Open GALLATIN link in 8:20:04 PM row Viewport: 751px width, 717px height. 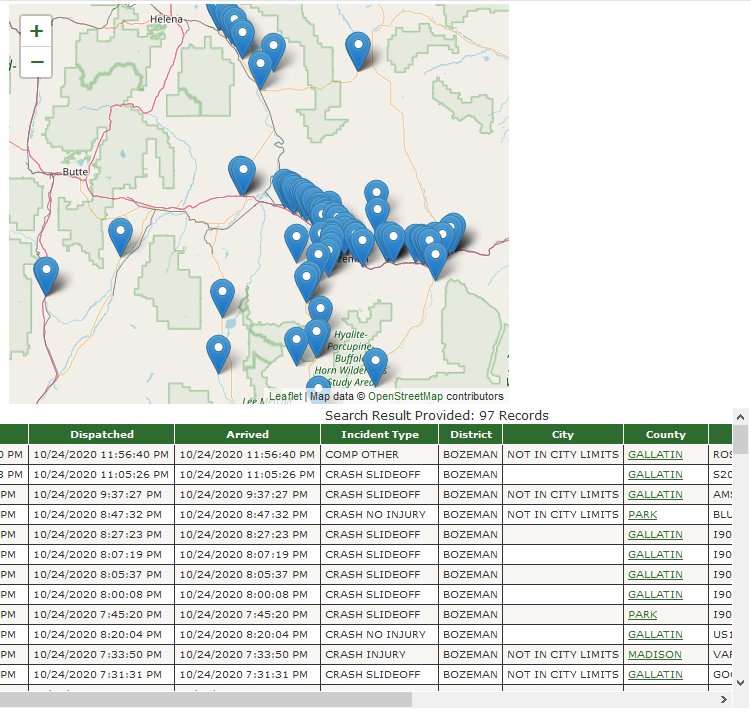pos(655,635)
